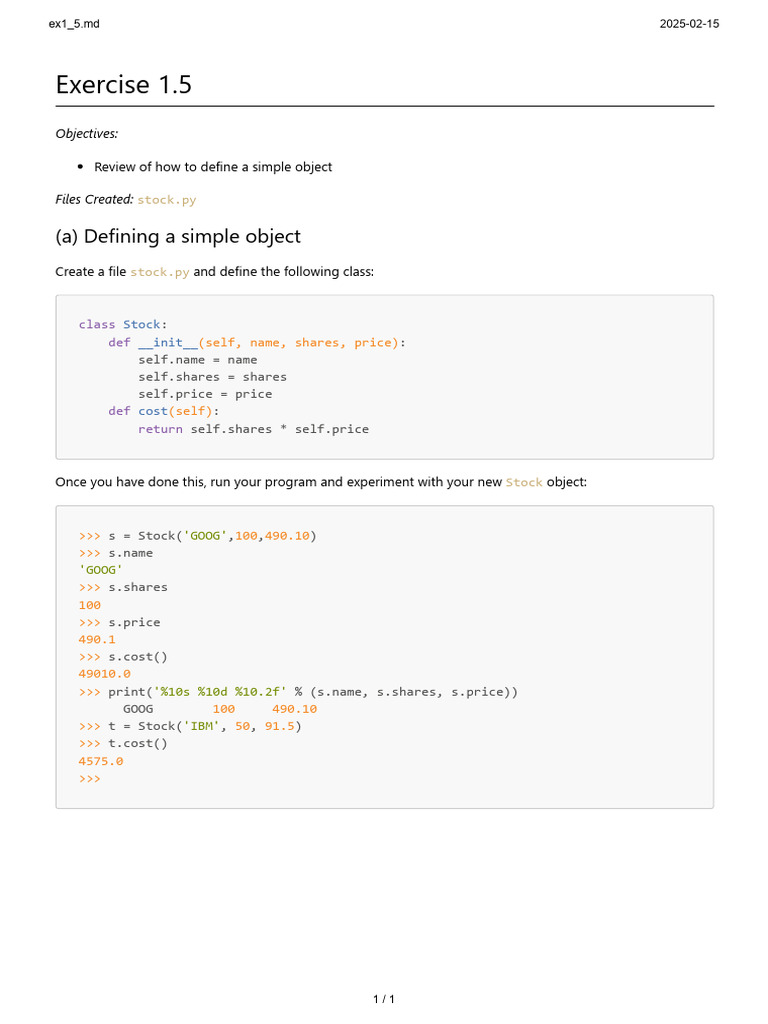Click the "(a) Defining a simple object" heading
768x1024 pixels.
click(178, 237)
